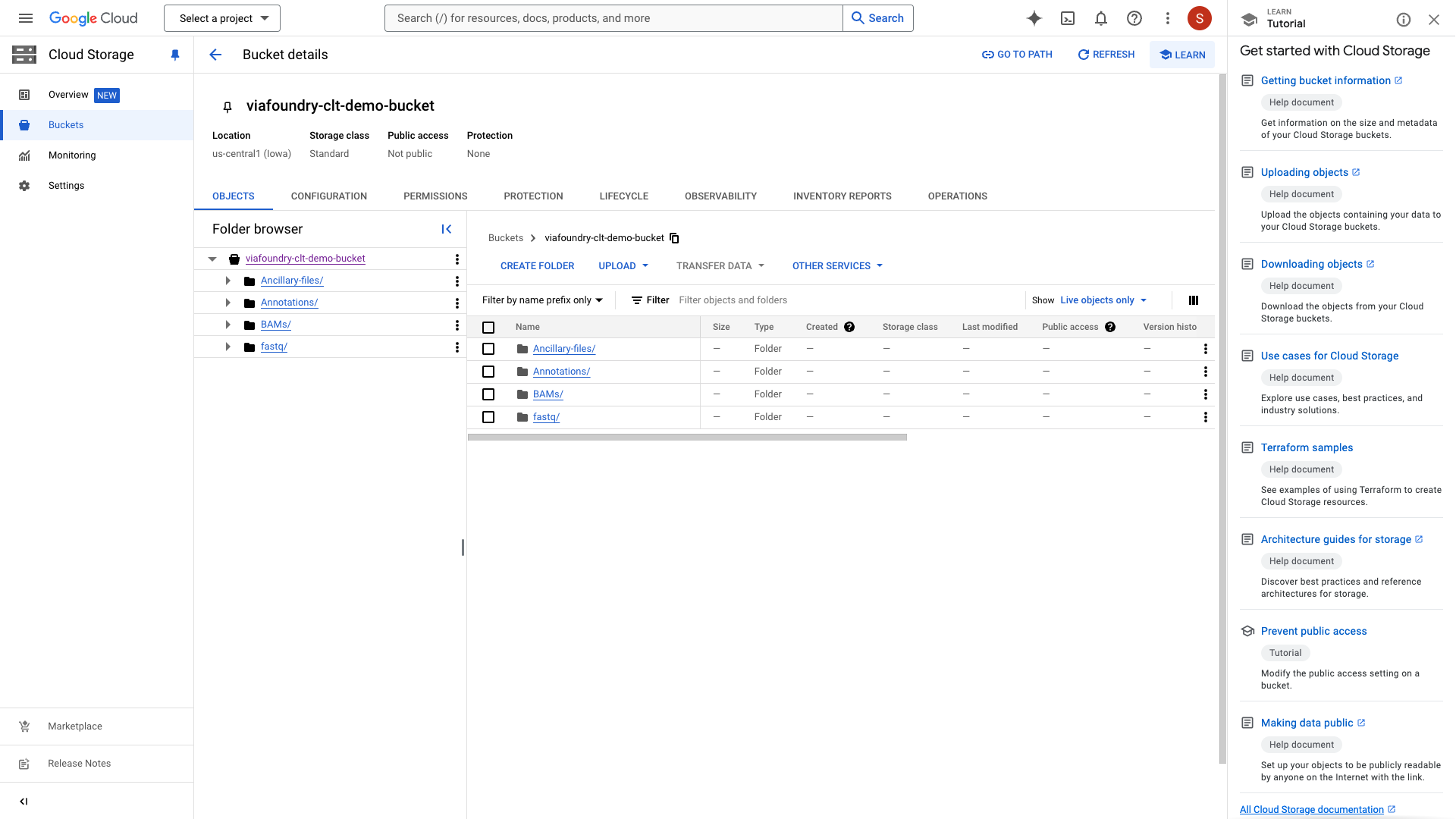Go back using the Bucket details arrow
The width and height of the screenshot is (1456, 819).
(x=215, y=55)
